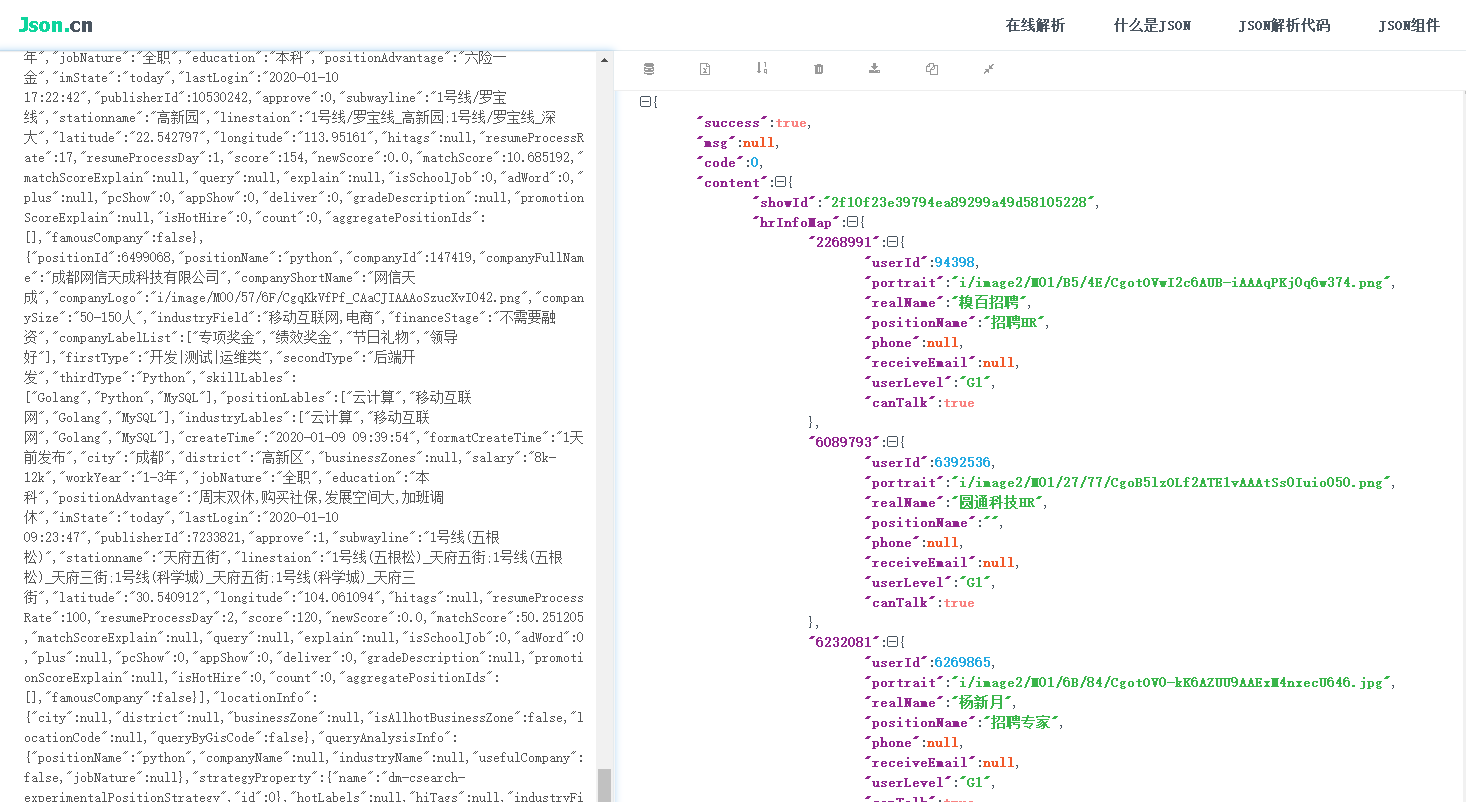The image size is (1466, 802).
Task: Open the JSON组件 menu item
Action: (x=1409, y=26)
